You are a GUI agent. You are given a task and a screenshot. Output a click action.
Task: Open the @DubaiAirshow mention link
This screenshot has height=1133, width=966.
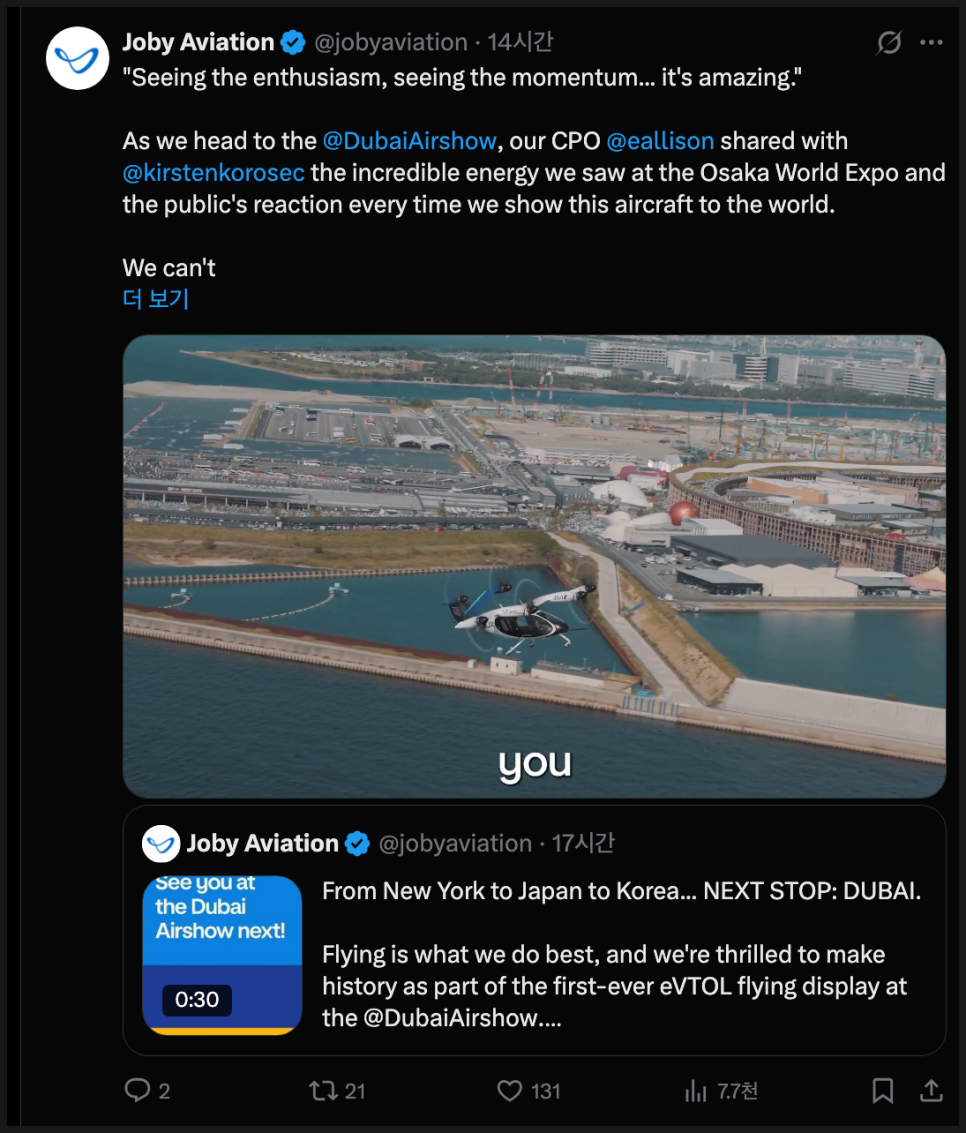(410, 140)
